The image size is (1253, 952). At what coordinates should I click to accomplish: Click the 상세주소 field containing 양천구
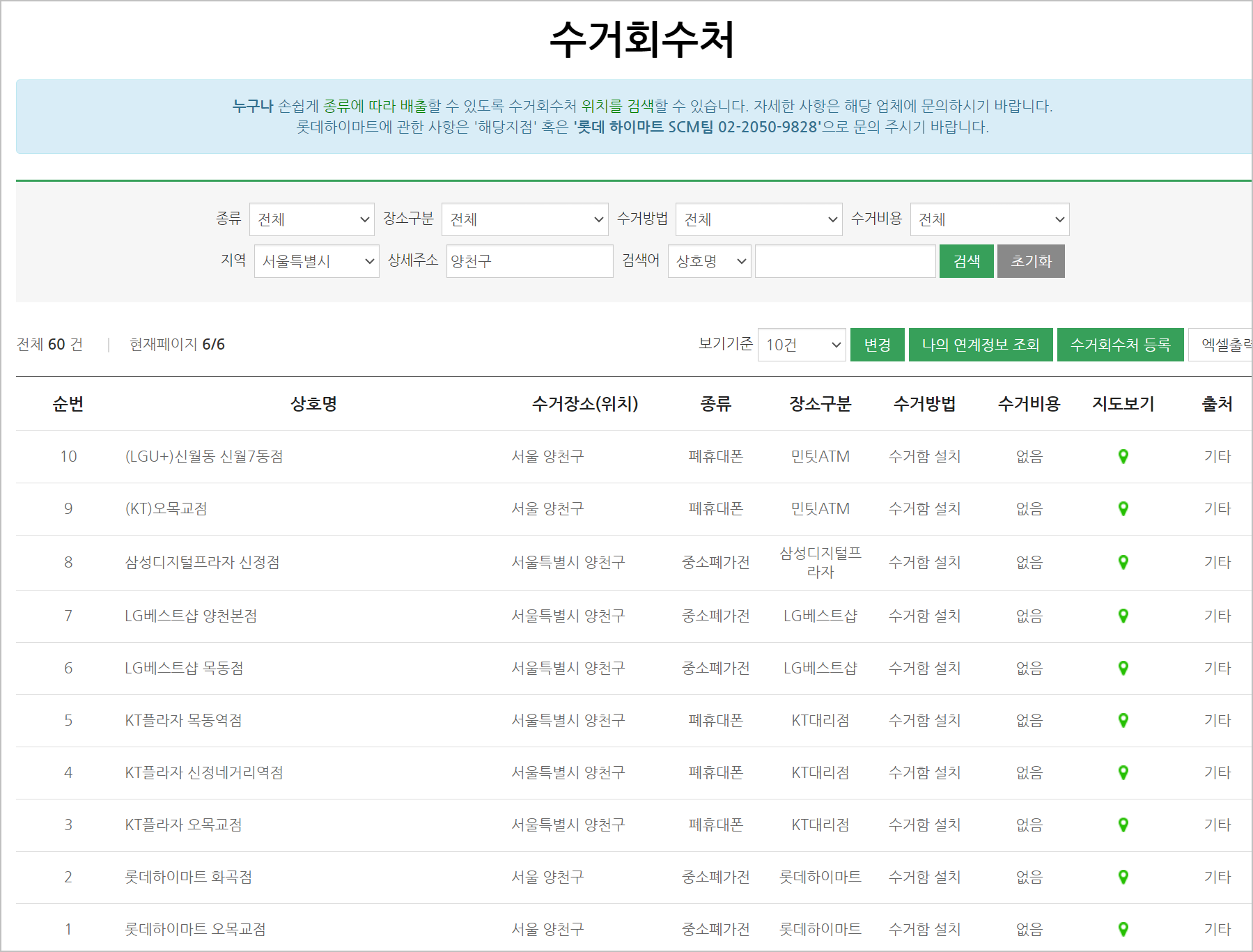[x=529, y=261]
